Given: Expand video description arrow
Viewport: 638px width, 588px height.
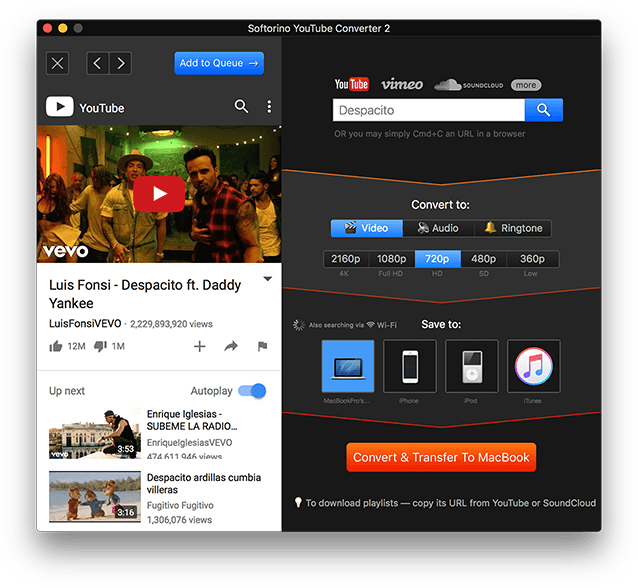Looking at the screenshot, I should pos(267,279).
